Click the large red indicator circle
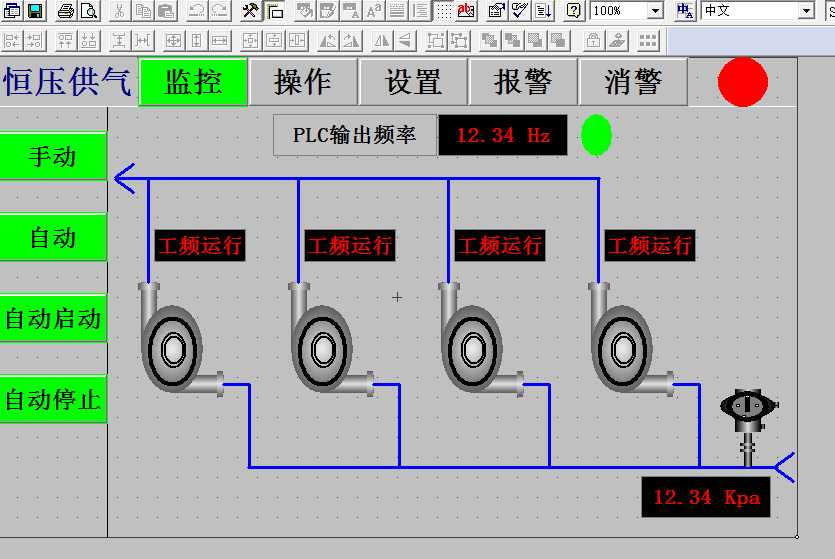 click(743, 82)
